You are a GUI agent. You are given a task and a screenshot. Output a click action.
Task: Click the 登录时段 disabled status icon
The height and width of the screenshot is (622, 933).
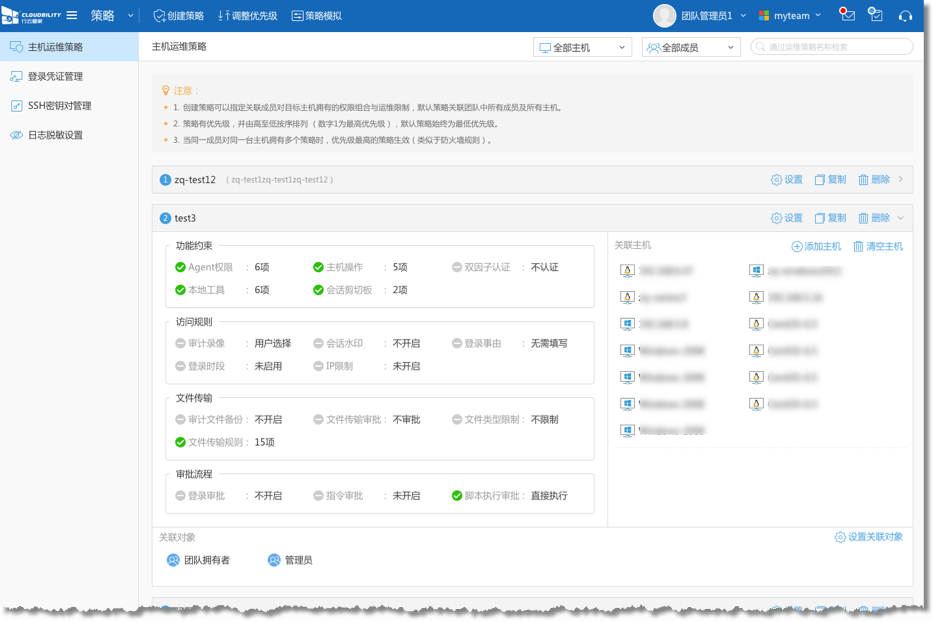click(x=180, y=366)
